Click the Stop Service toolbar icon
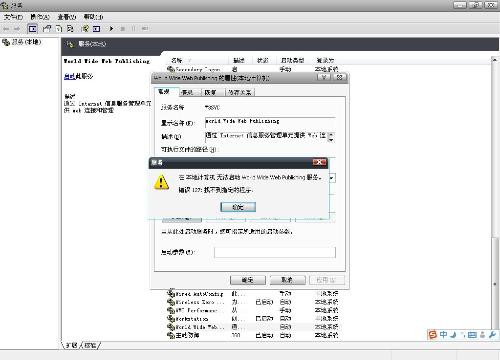This screenshot has width=500, height=360. [x=123, y=29]
